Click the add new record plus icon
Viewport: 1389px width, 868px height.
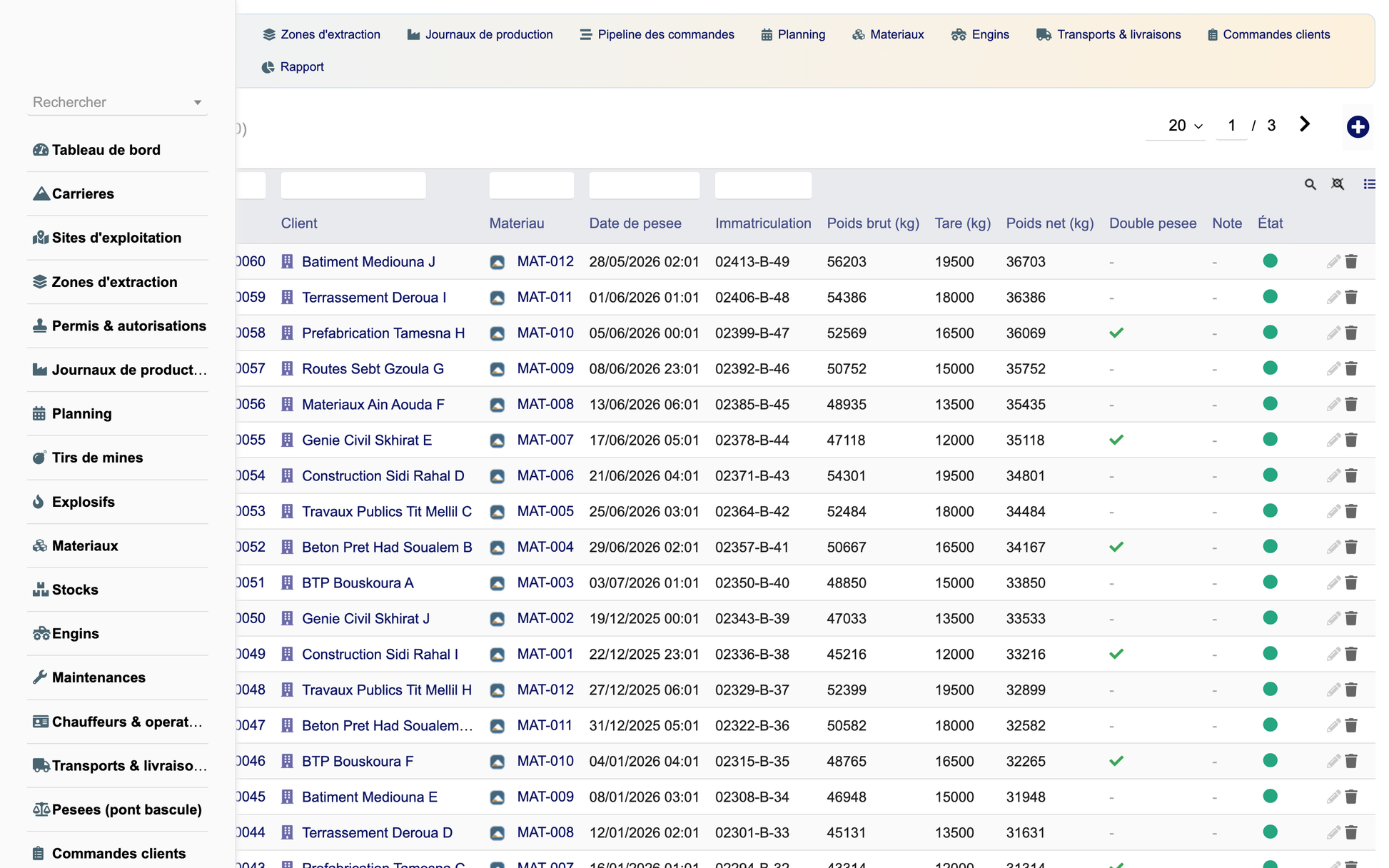tap(1358, 127)
